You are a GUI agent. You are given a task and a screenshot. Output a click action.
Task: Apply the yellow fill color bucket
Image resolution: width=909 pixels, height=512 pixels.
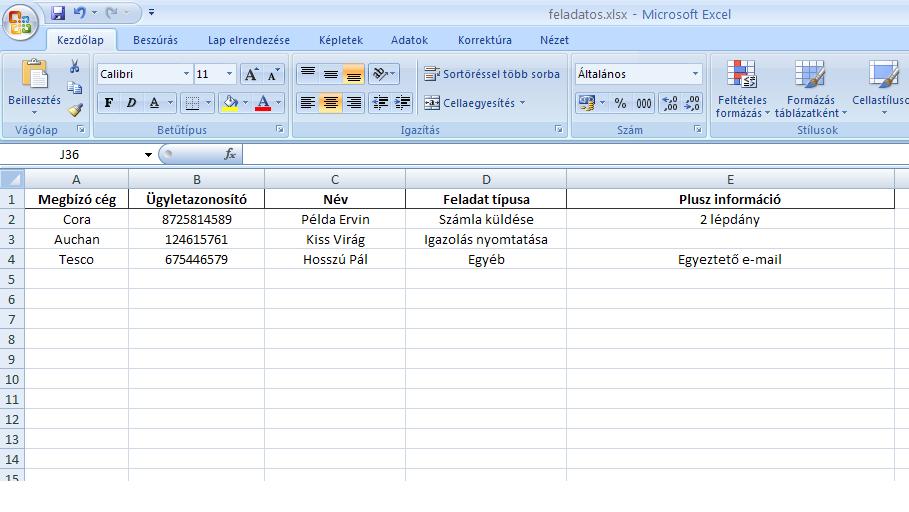click(x=230, y=103)
